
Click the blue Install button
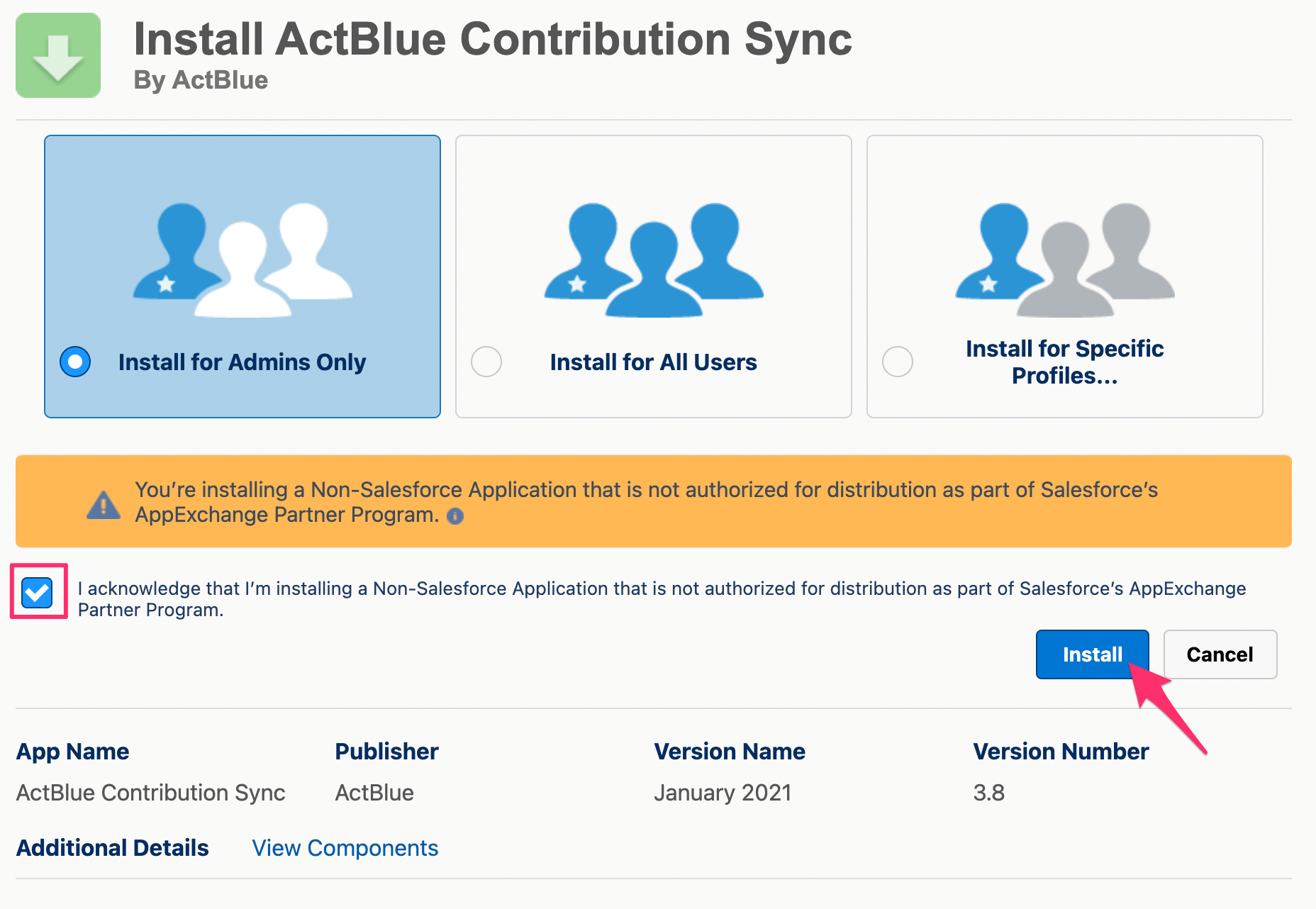click(1092, 654)
